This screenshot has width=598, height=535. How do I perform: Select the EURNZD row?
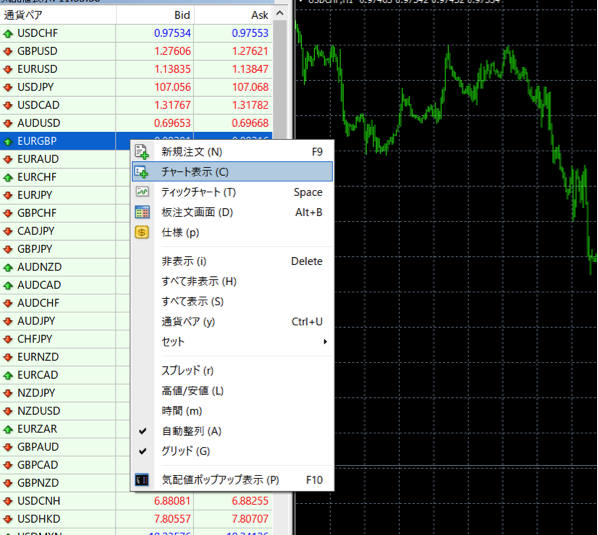[x=65, y=357]
